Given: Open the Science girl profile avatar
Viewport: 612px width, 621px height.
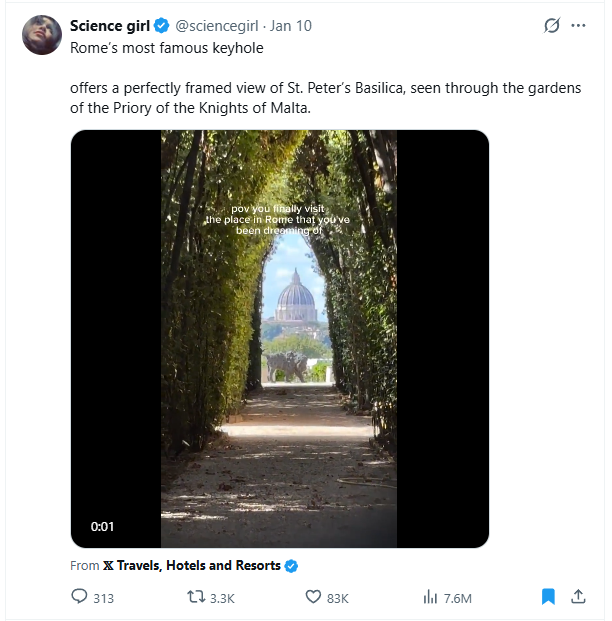Looking at the screenshot, I should (x=42, y=35).
